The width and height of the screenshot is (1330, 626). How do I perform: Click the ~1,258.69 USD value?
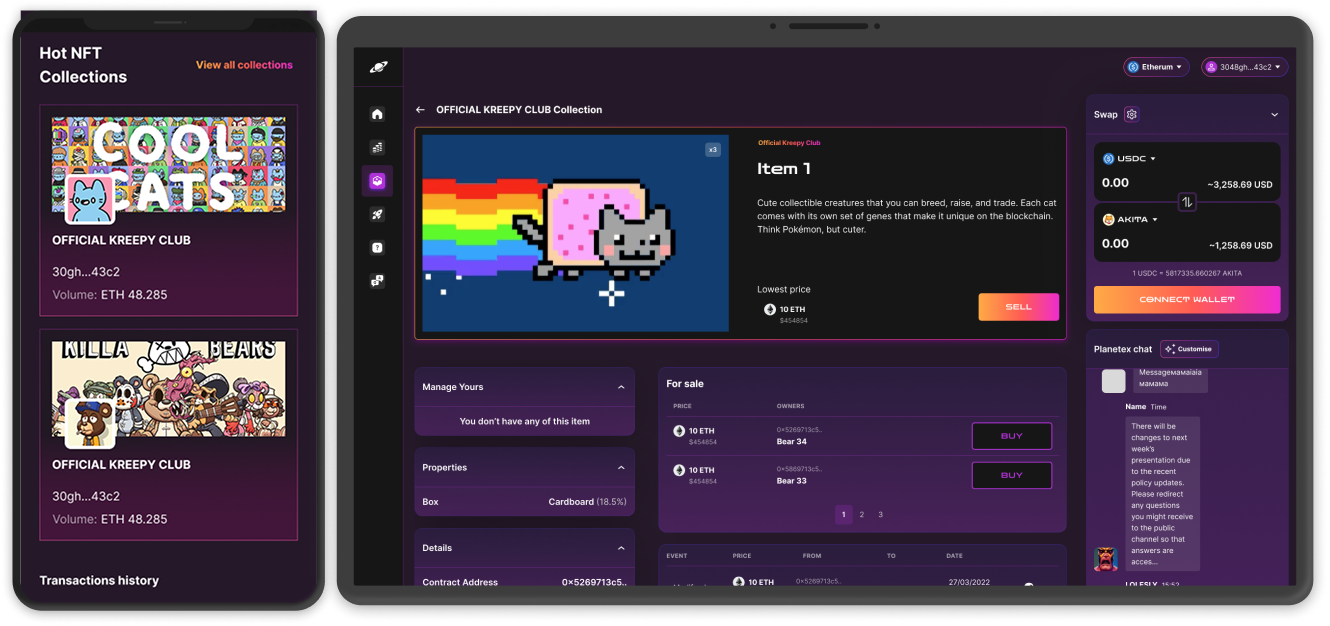[1239, 245]
